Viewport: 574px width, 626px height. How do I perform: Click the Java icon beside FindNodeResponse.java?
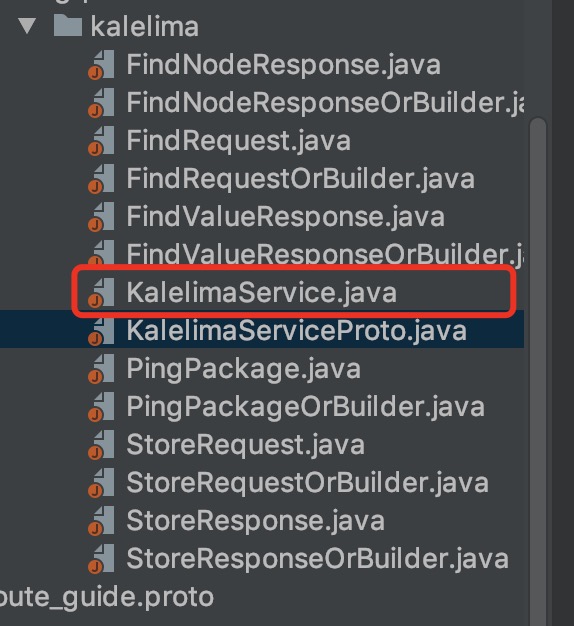(101, 65)
